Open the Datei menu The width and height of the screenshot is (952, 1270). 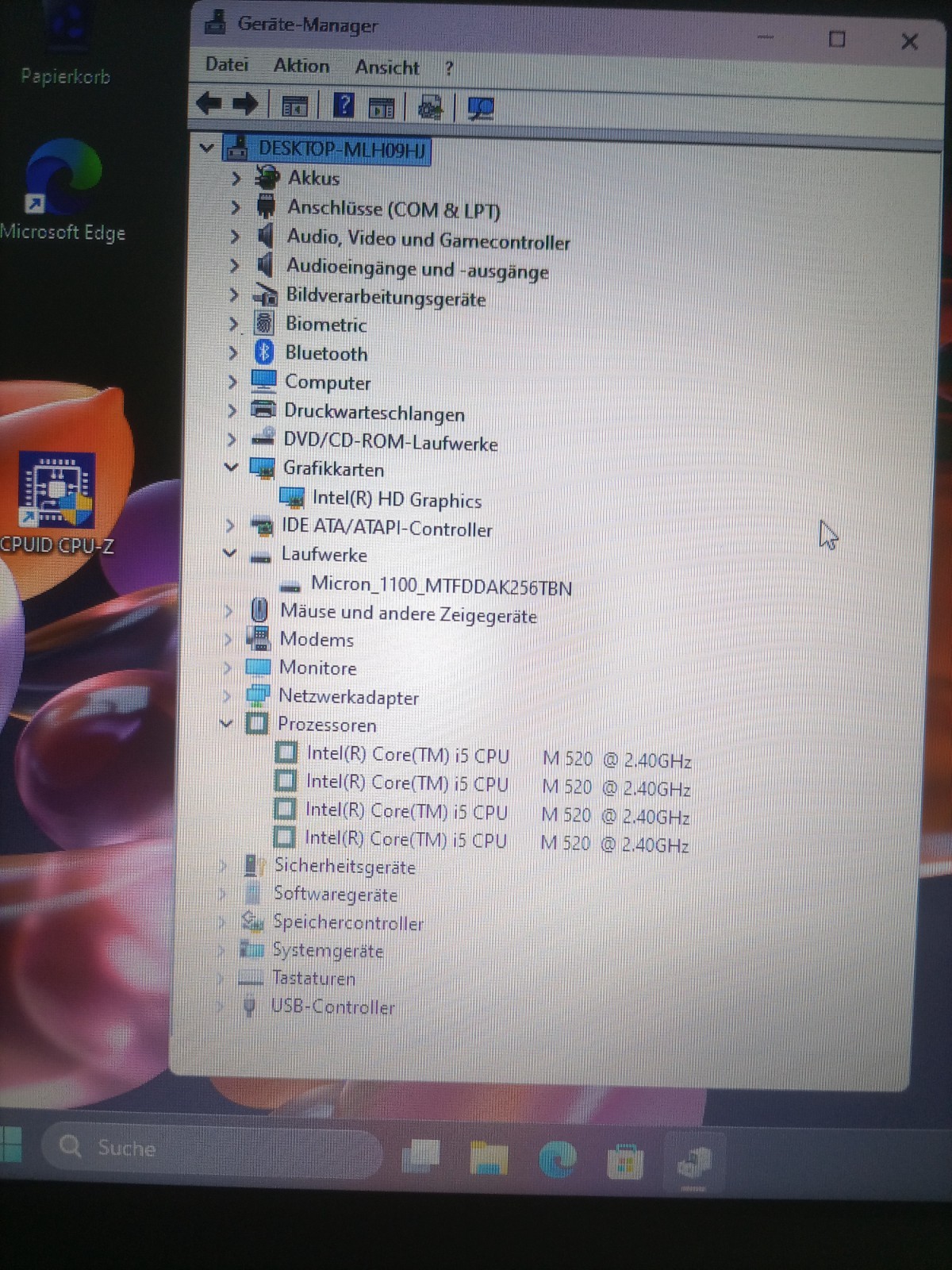227,64
